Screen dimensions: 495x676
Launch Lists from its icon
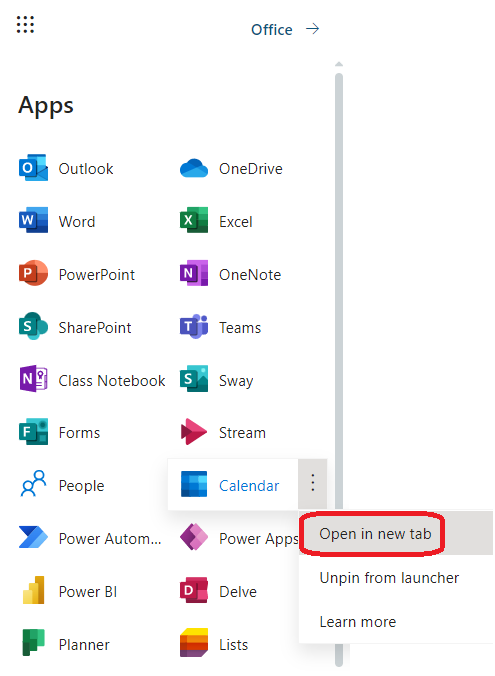click(194, 643)
